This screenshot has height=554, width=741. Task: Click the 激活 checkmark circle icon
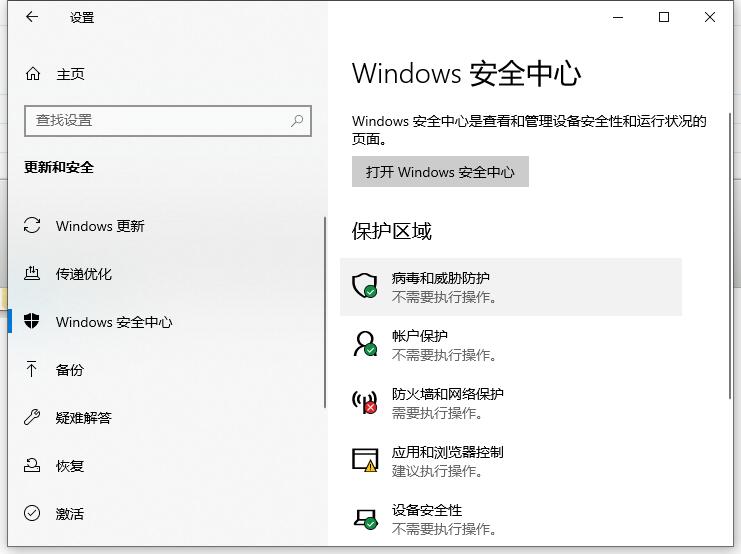point(32,513)
